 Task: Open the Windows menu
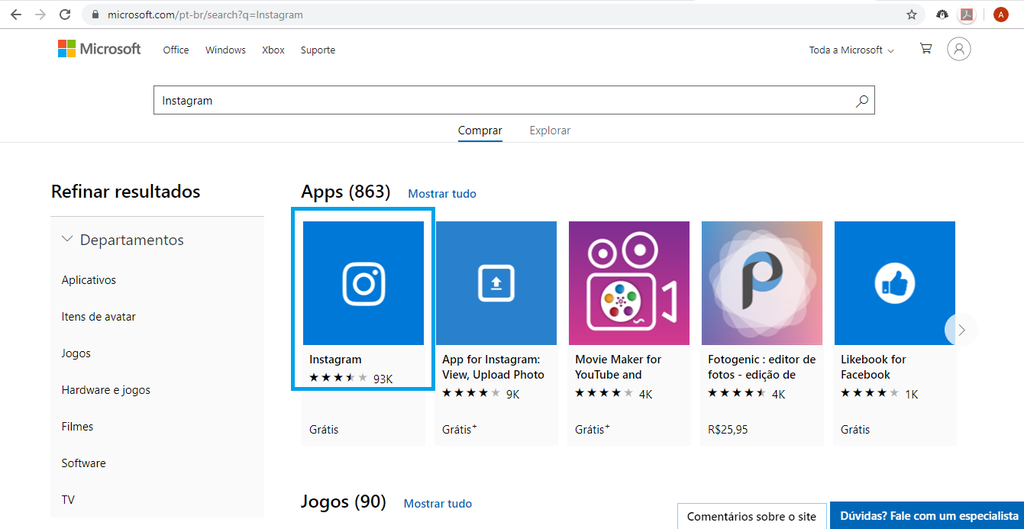(x=225, y=50)
